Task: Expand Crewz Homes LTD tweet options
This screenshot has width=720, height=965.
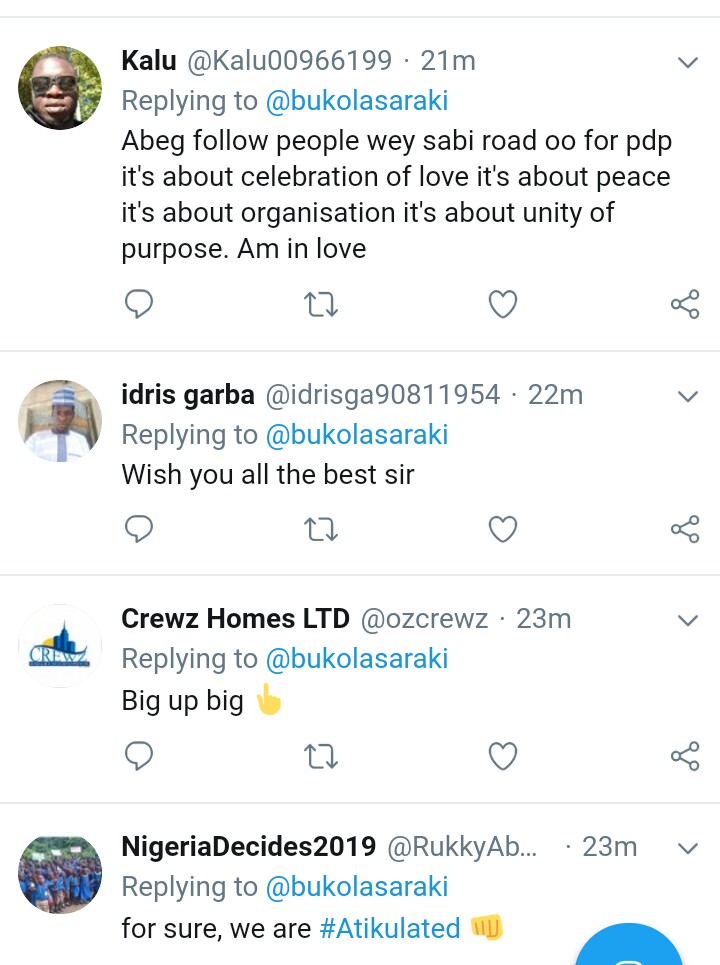Action: 687,620
